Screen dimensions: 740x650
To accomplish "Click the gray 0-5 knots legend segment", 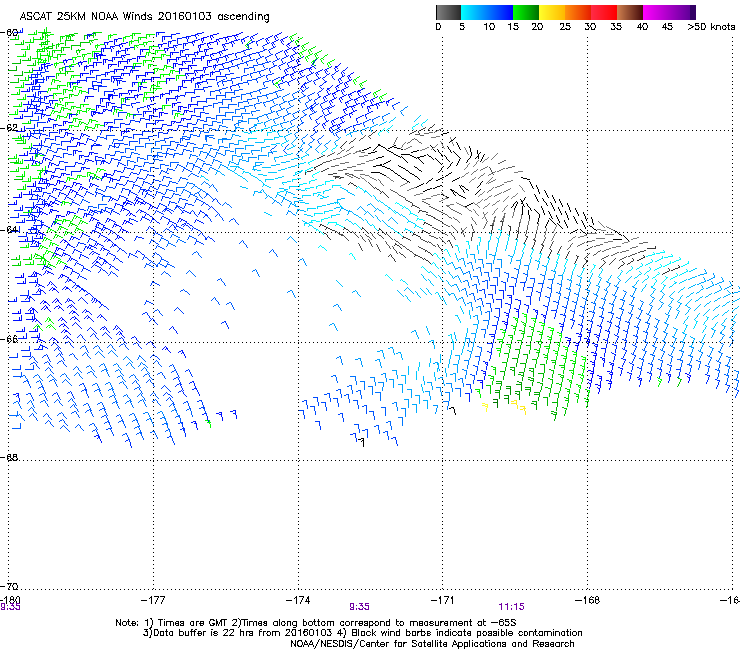I will [x=448, y=12].
